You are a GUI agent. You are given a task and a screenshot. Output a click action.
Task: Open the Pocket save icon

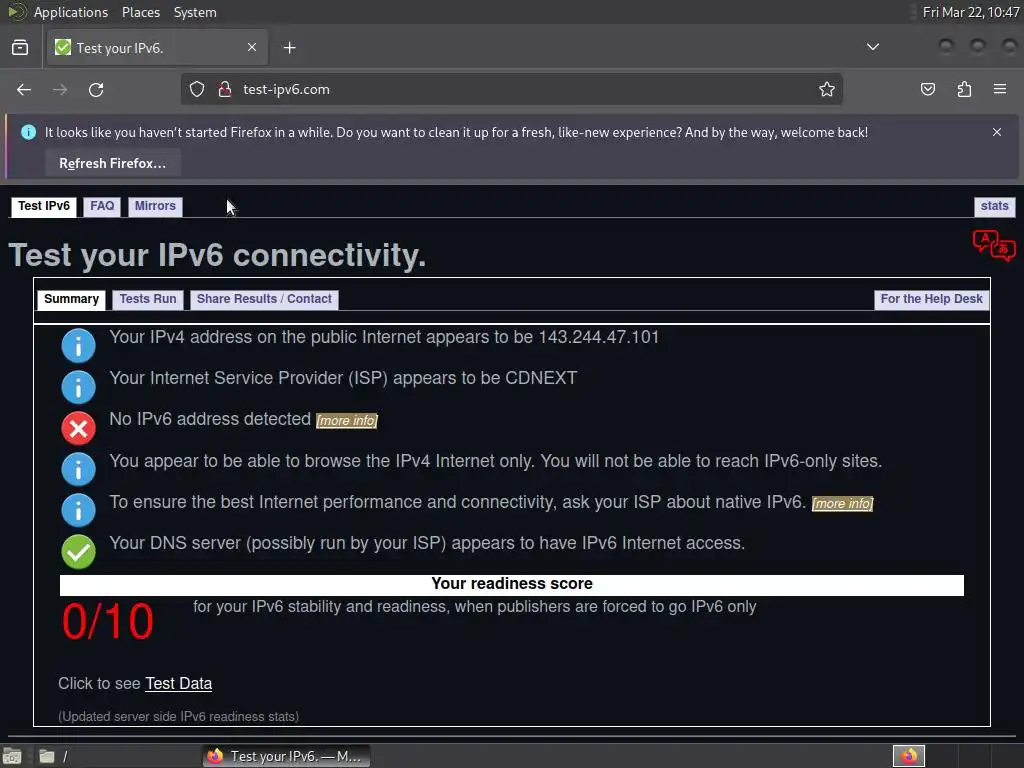pos(927,89)
